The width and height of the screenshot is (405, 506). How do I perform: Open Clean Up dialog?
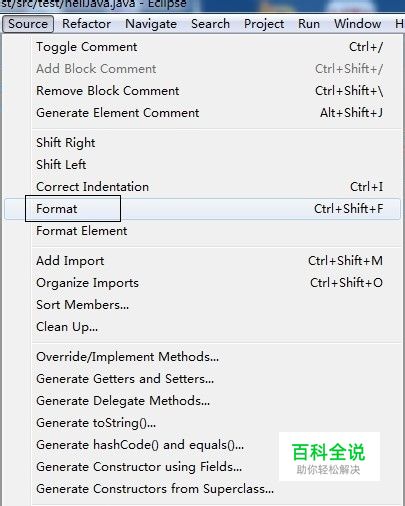coord(202,327)
